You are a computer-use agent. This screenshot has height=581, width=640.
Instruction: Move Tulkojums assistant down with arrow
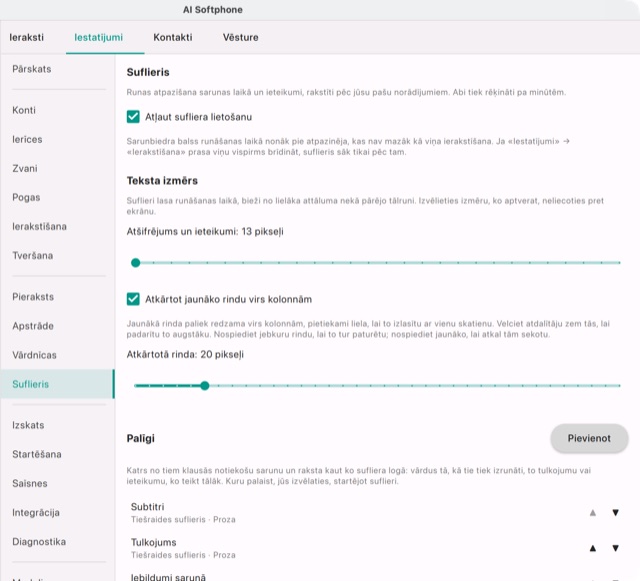(x=616, y=548)
